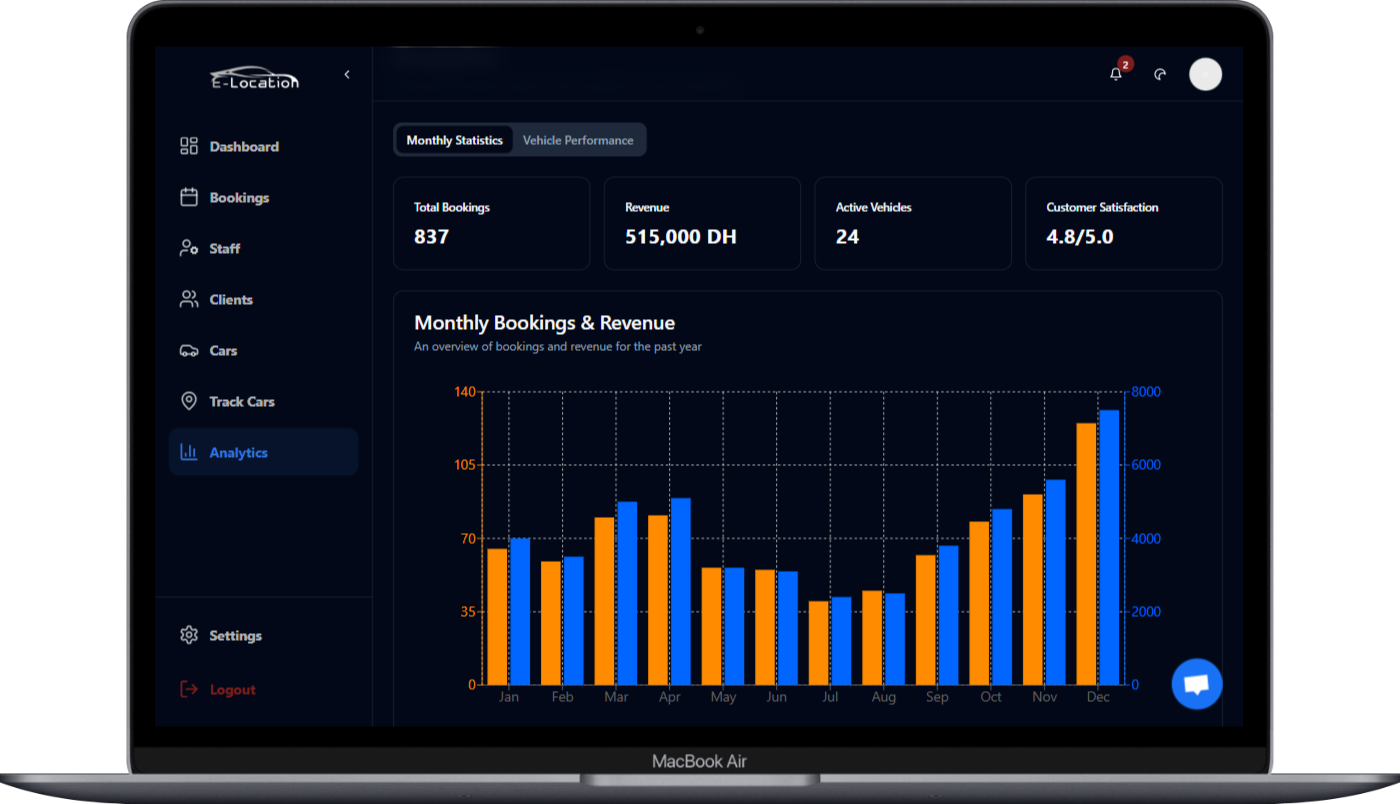Launch the chat bubble widget
1400x804 pixels.
point(1196,683)
